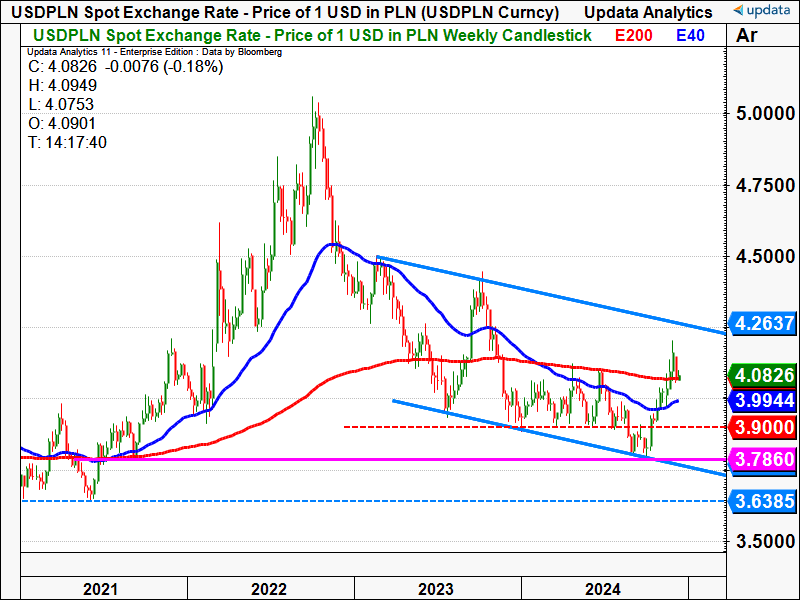Select the red E200 indicator label
This screenshot has height=600, width=800.
click(633, 36)
